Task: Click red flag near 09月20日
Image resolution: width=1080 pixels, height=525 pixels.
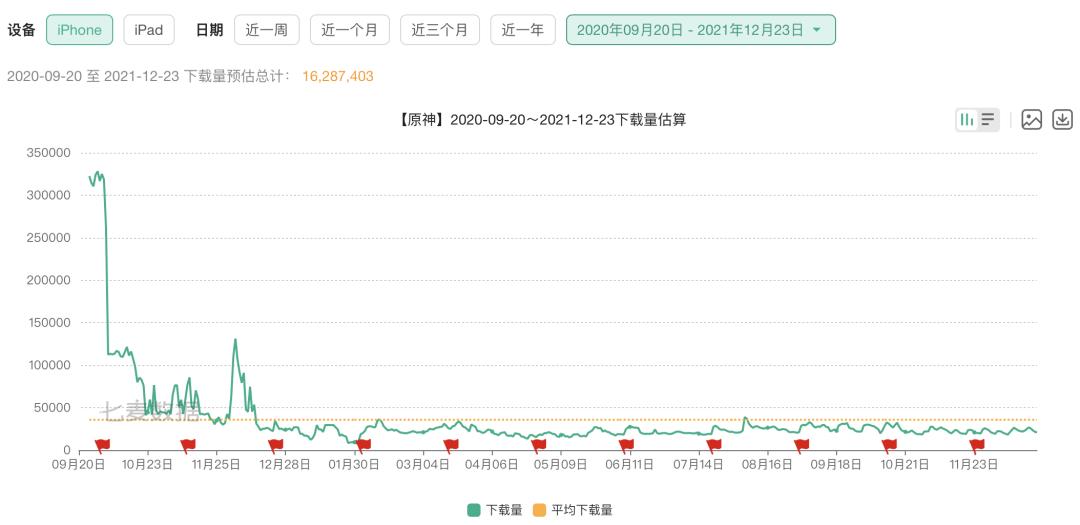Action: click(x=102, y=445)
